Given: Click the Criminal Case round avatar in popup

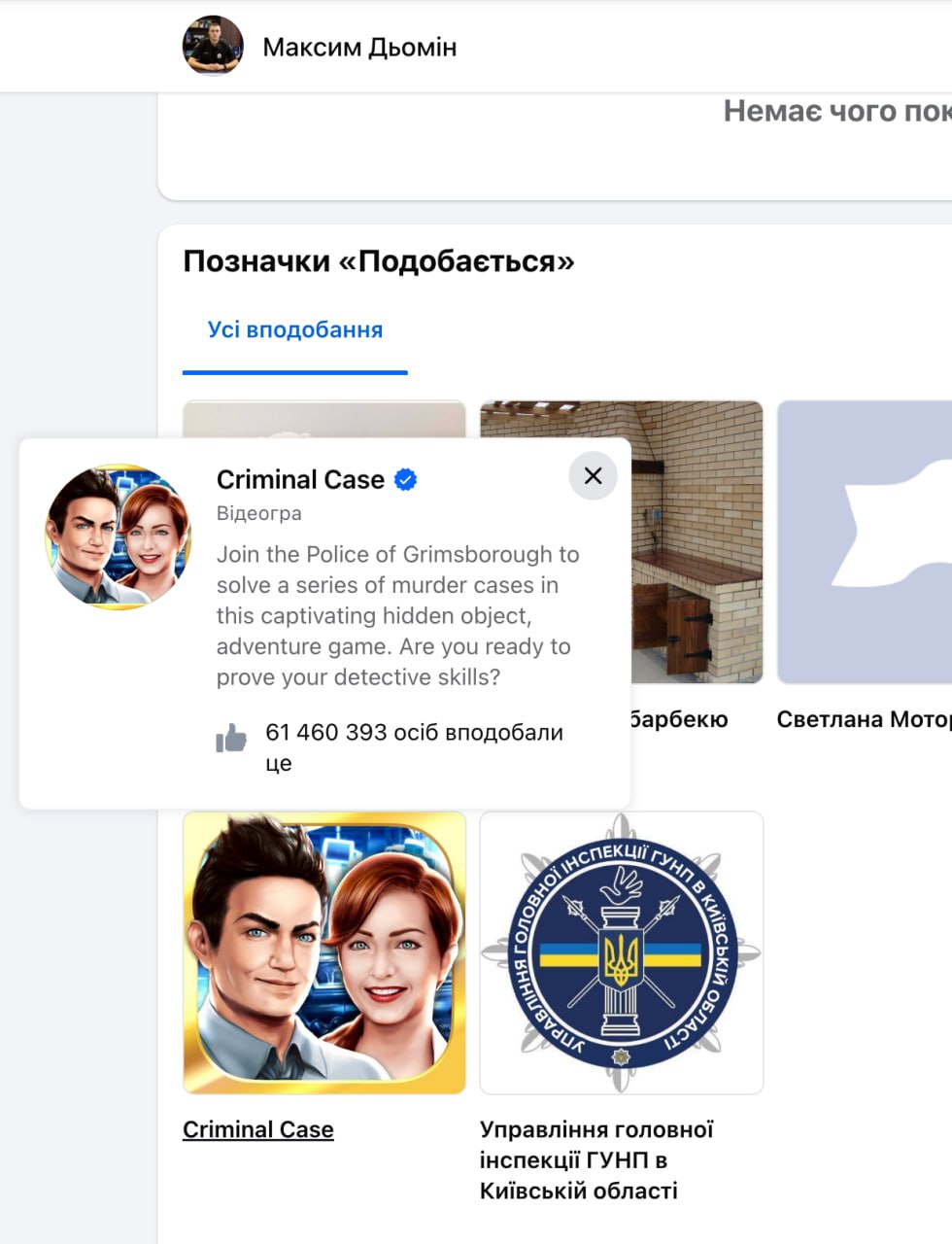Looking at the screenshot, I should point(119,536).
